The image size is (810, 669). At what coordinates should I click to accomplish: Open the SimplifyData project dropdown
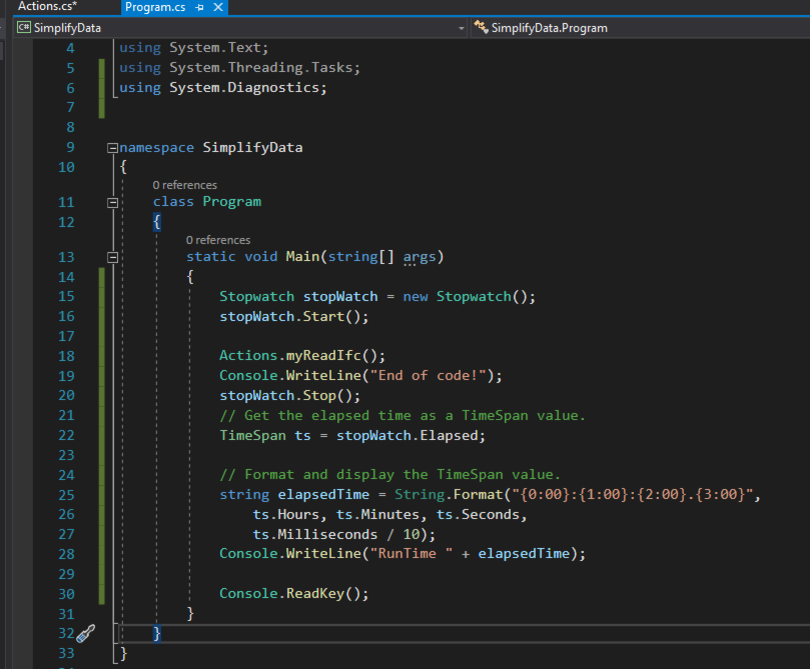(x=461, y=28)
